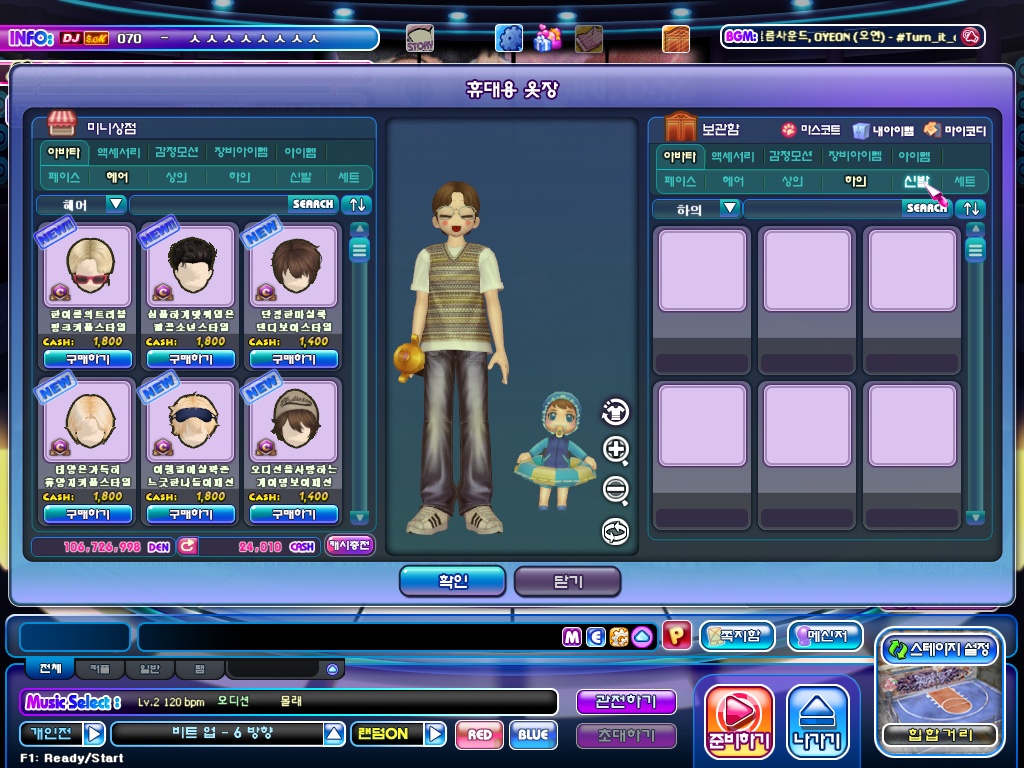The image size is (1024, 768).
Task: Open the 비트 업 - 6 방향 mode dropdown
Action: coord(334,734)
